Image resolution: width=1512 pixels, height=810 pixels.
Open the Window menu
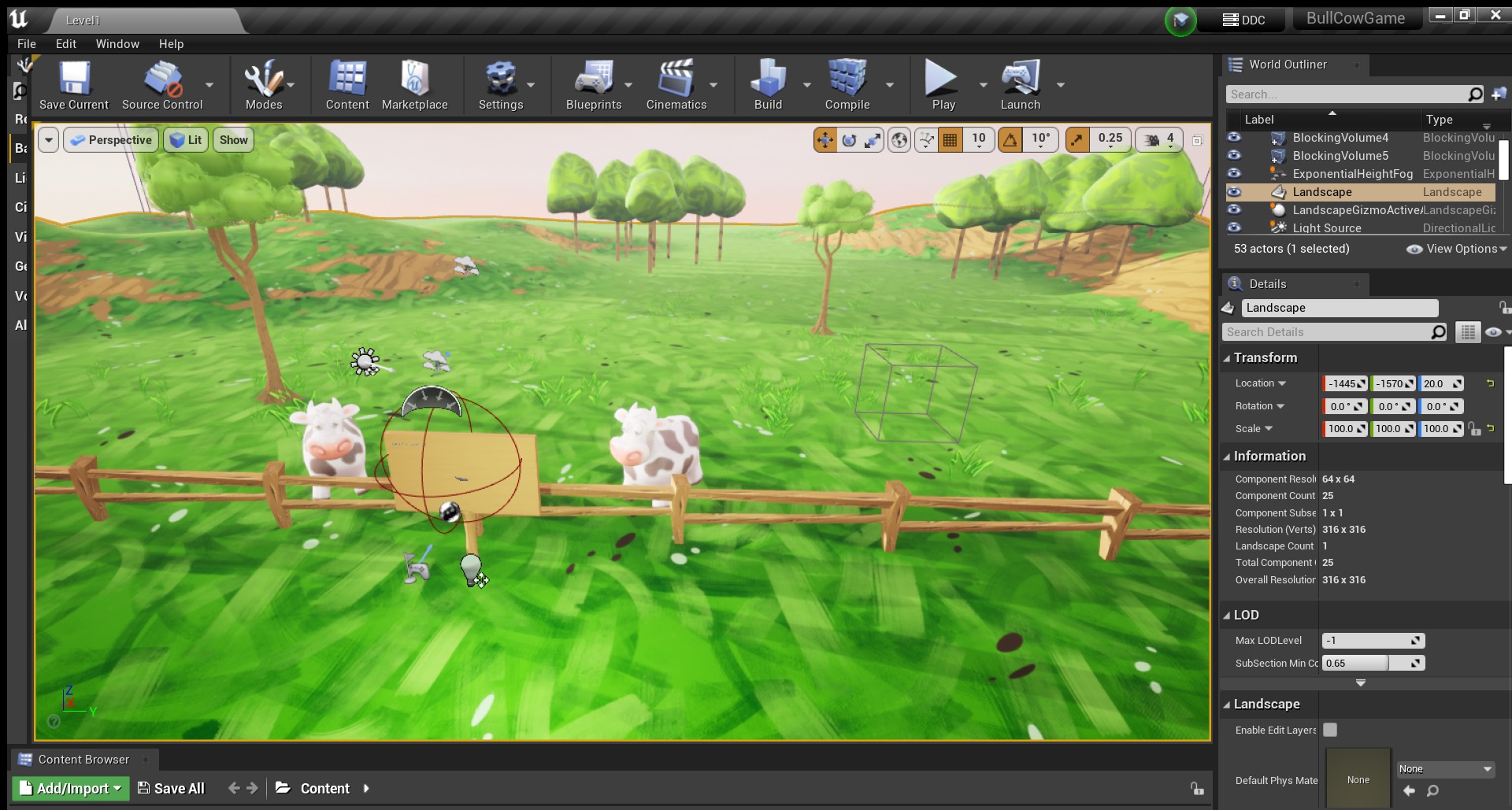pyautogui.click(x=117, y=43)
